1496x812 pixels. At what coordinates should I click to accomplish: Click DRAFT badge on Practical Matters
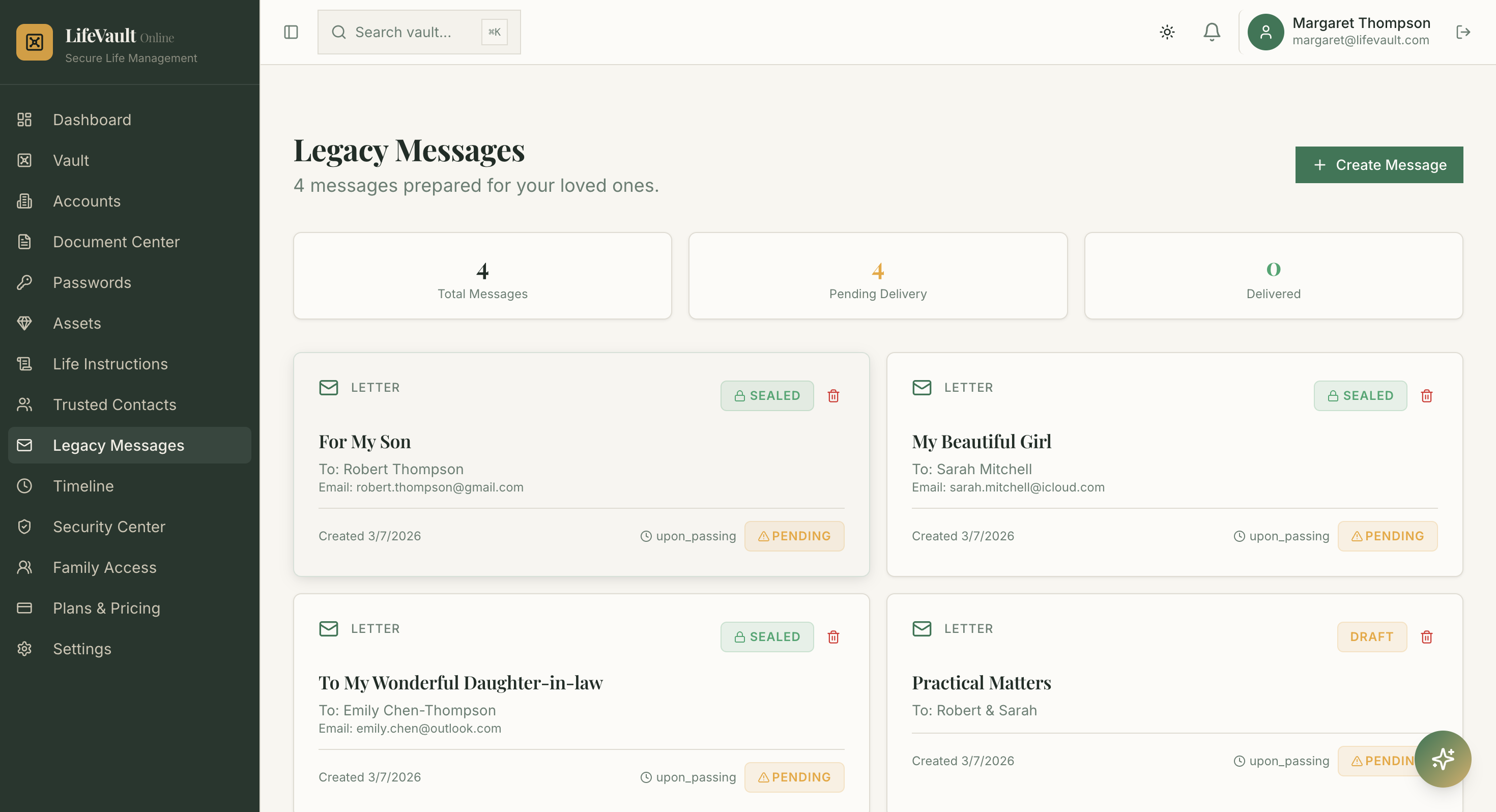click(1371, 637)
